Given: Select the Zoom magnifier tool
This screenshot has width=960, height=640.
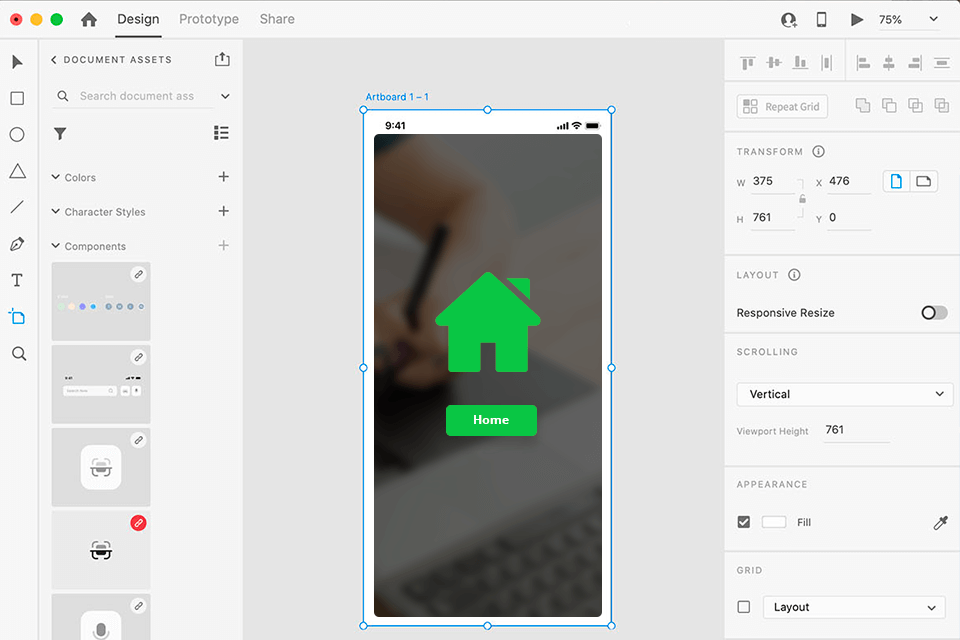Looking at the screenshot, I should [19, 353].
